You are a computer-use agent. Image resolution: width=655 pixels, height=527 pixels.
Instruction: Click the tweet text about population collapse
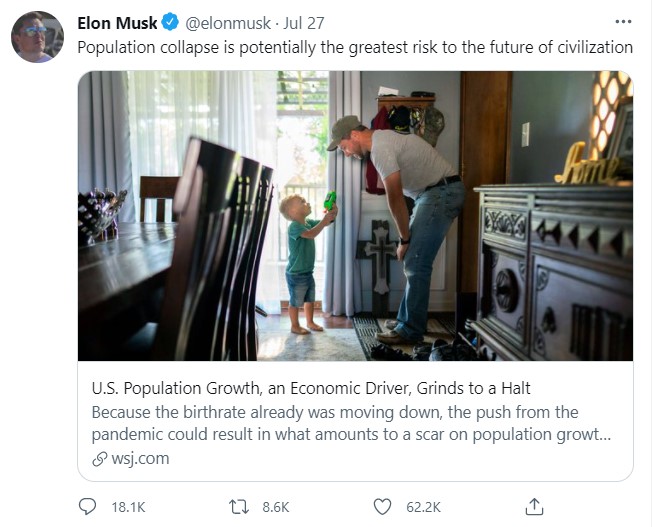coord(355,47)
